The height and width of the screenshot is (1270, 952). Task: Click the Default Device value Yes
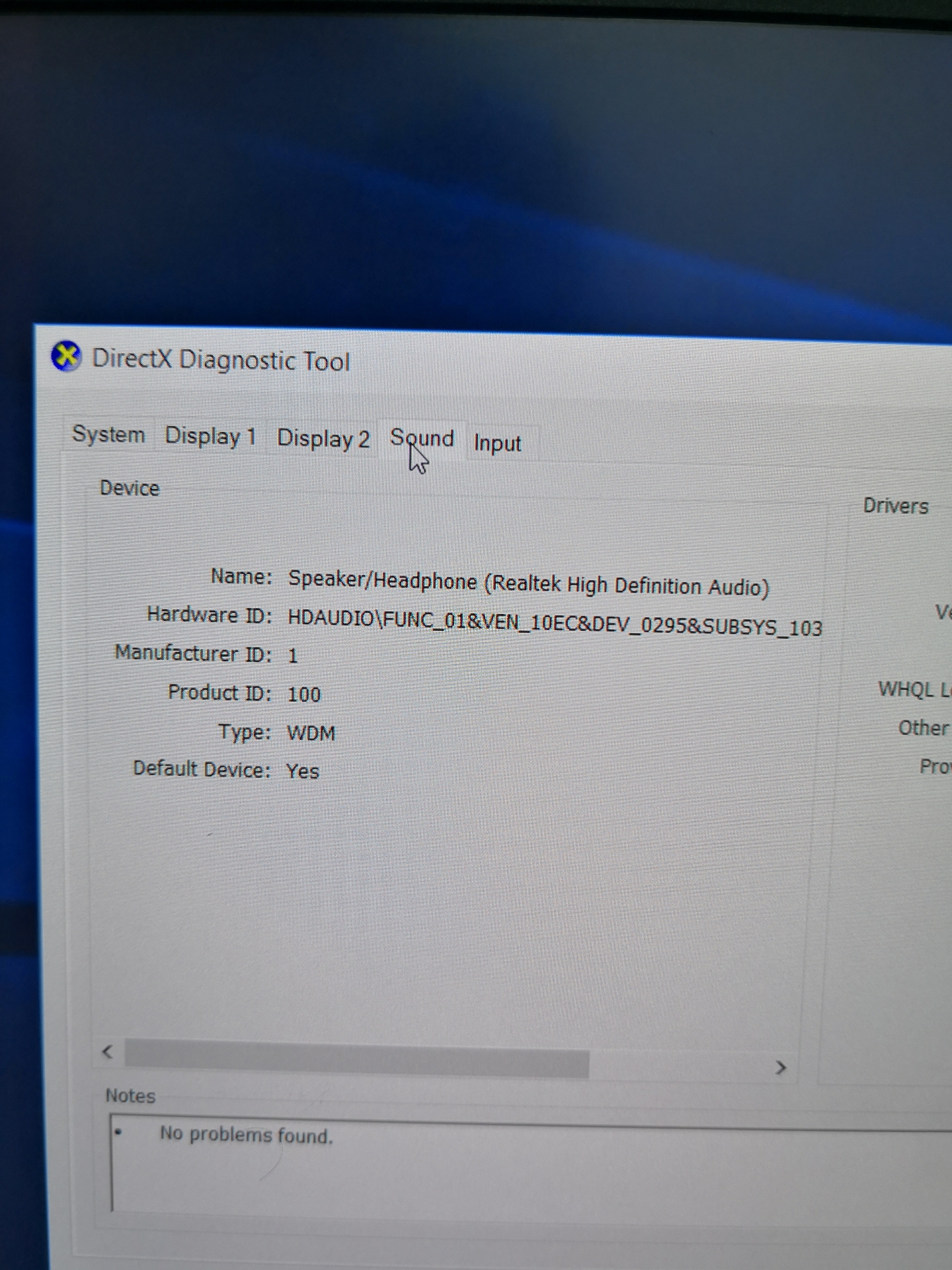click(303, 771)
